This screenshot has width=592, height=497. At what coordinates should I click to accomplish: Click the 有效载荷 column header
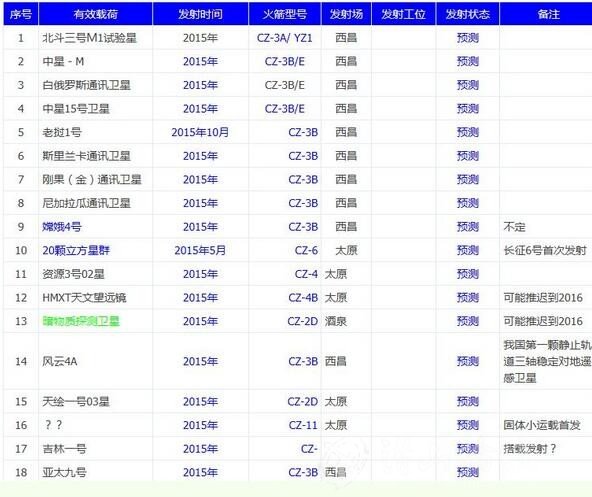[x=96, y=14]
